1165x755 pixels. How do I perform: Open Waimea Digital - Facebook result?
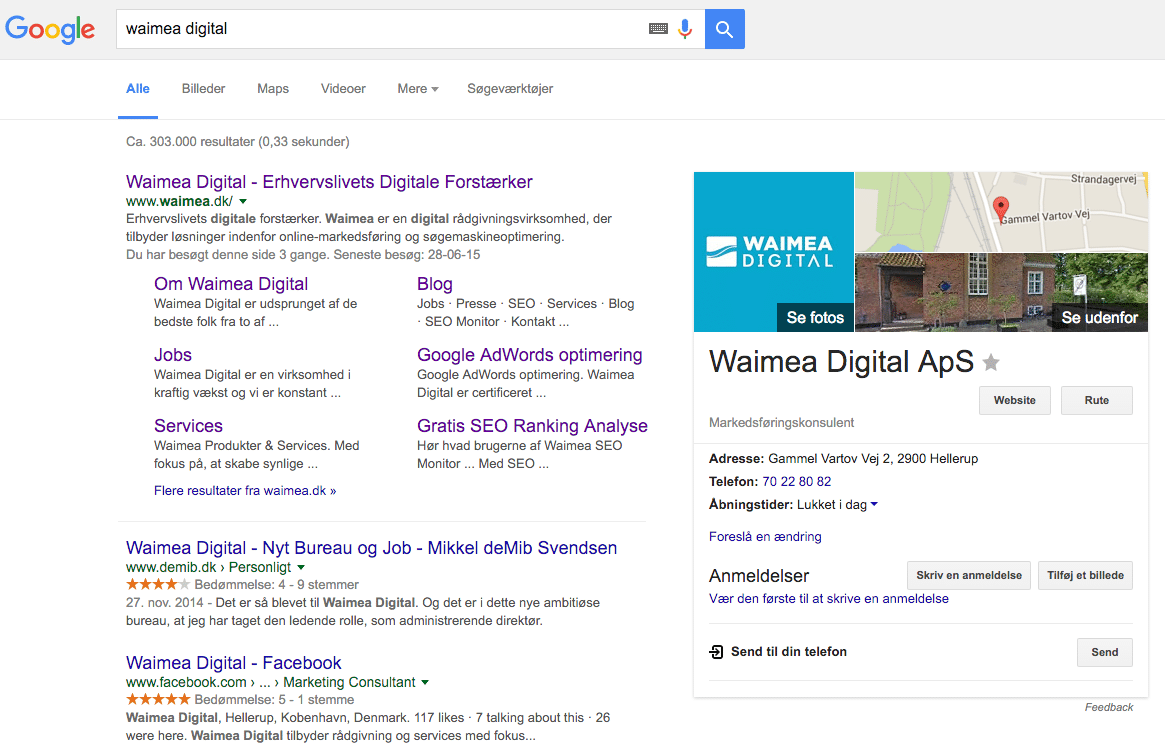pyautogui.click(x=233, y=663)
